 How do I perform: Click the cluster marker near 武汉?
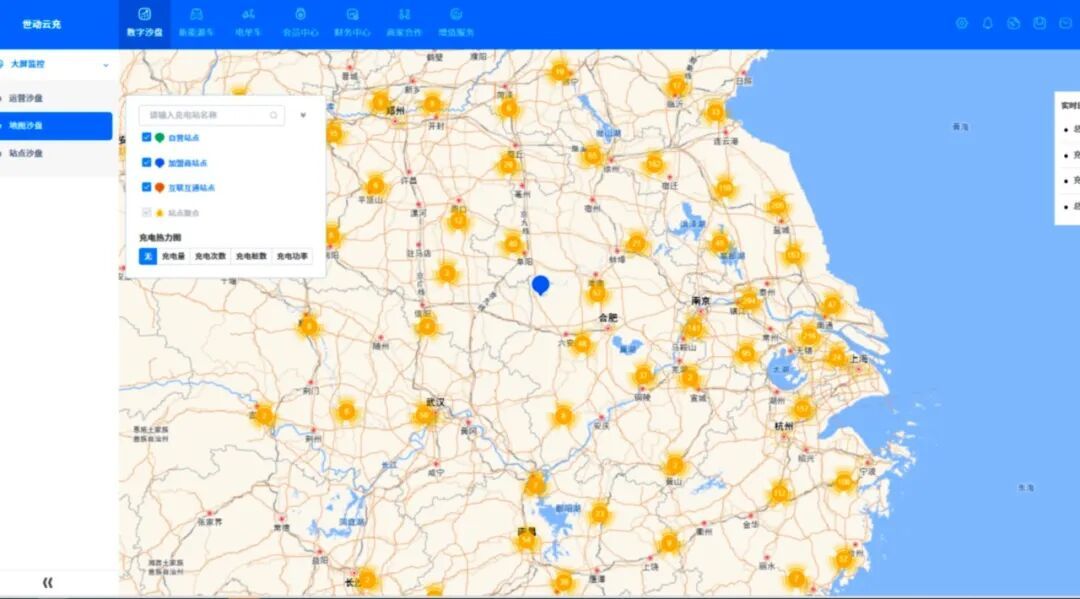(426, 414)
